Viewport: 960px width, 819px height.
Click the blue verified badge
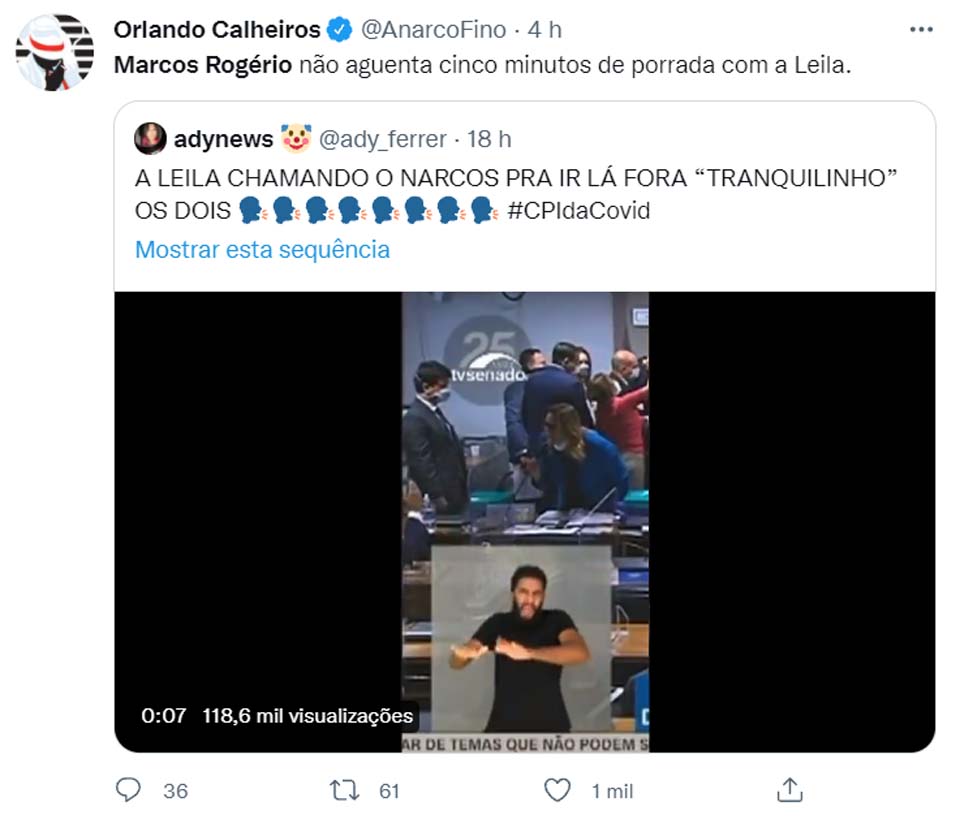click(x=339, y=29)
